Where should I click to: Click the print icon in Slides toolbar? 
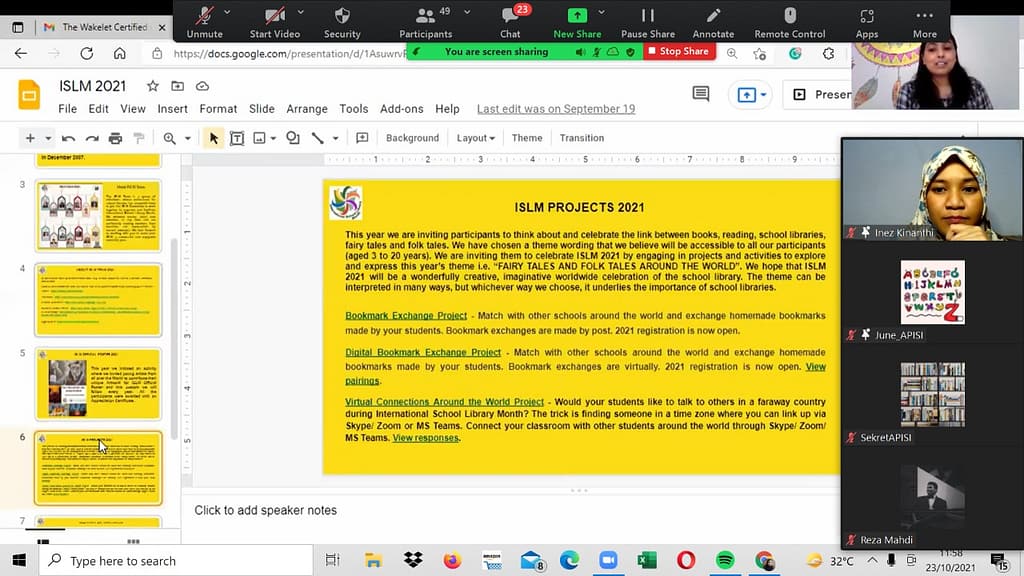tap(115, 138)
